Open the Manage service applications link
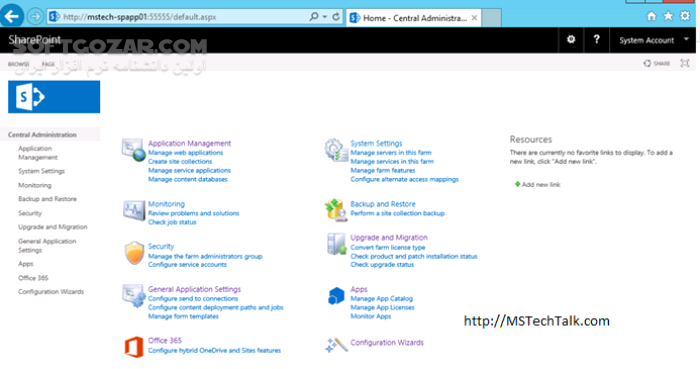Screen dimensions: 700x369 (x=189, y=170)
